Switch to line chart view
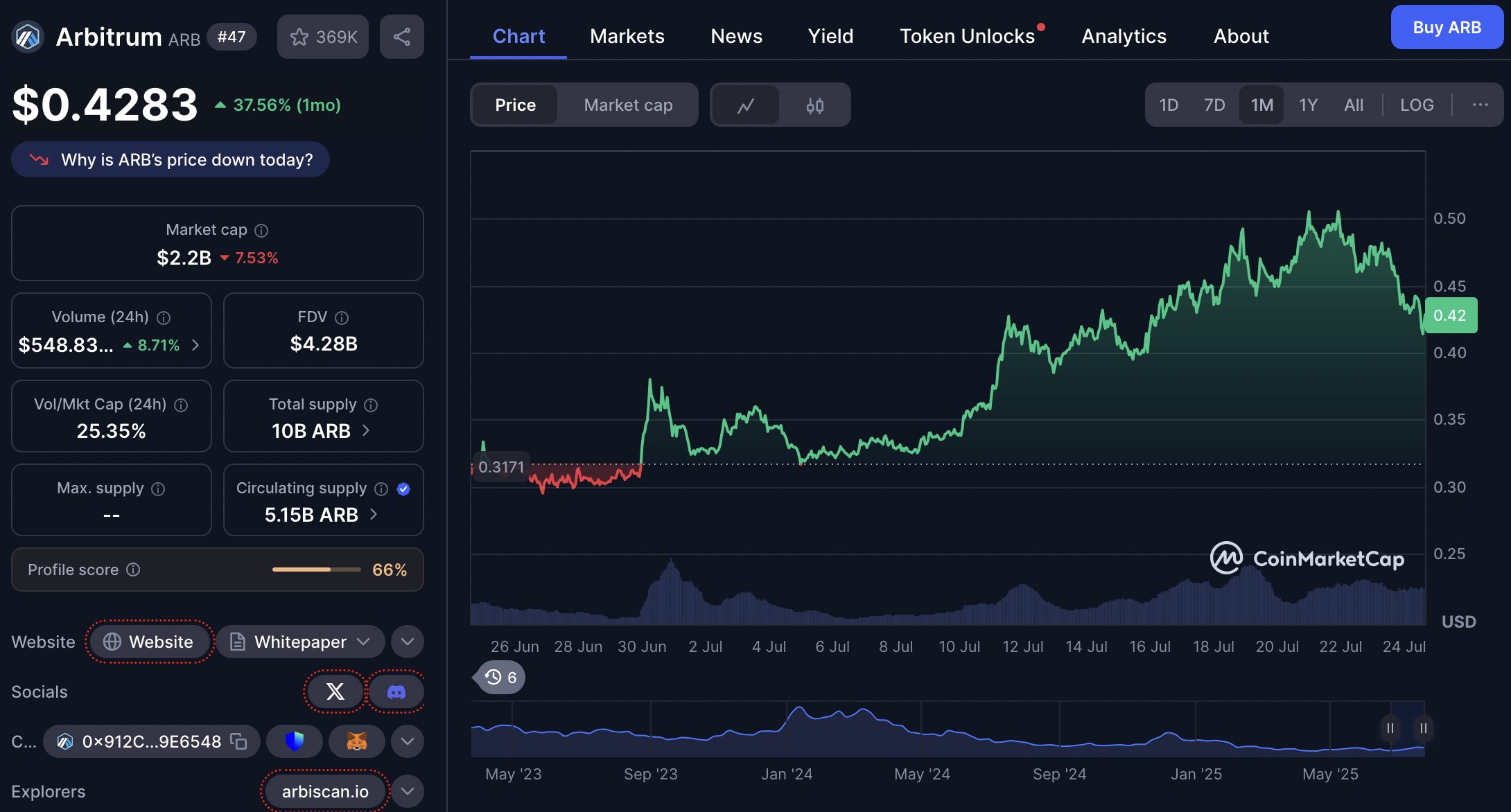Image resolution: width=1511 pixels, height=812 pixels. point(746,105)
